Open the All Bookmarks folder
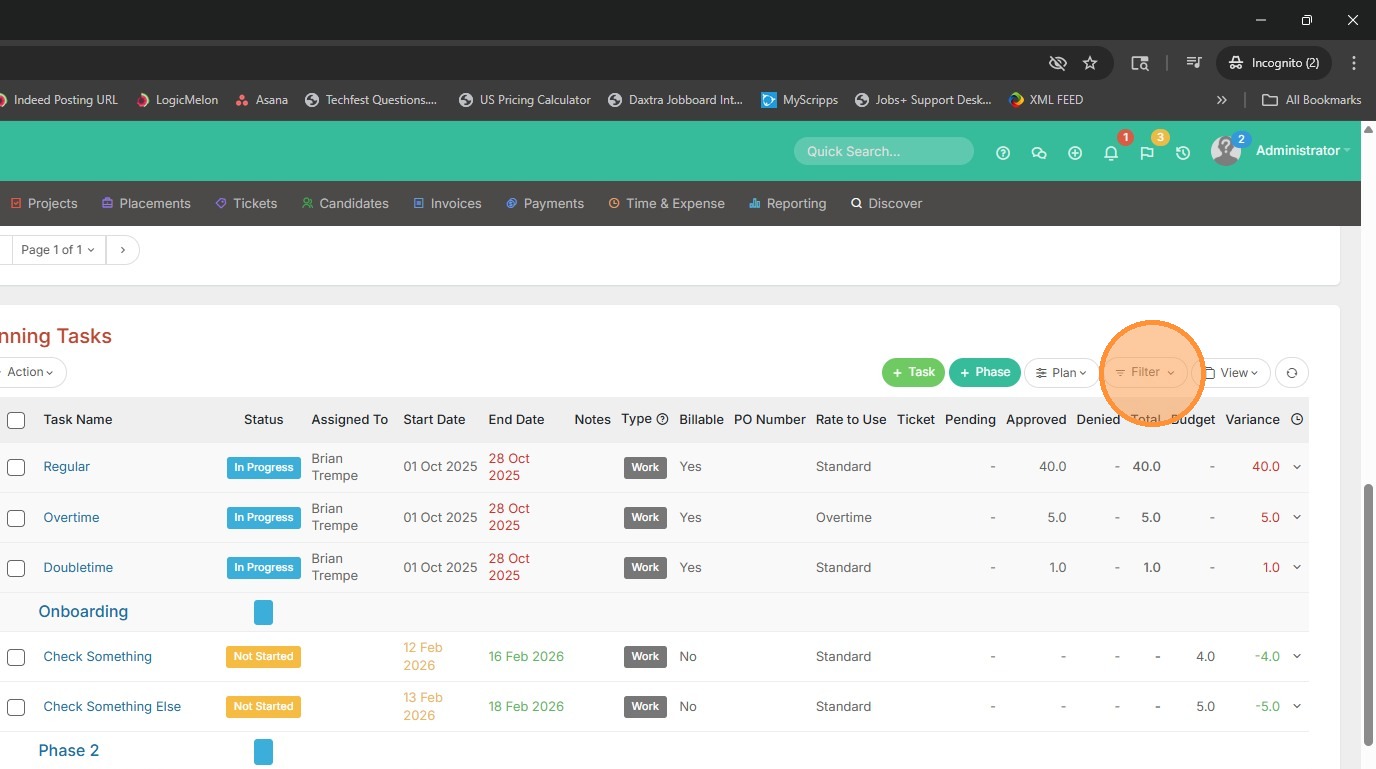This screenshot has height=769, width=1376. point(1312,100)
